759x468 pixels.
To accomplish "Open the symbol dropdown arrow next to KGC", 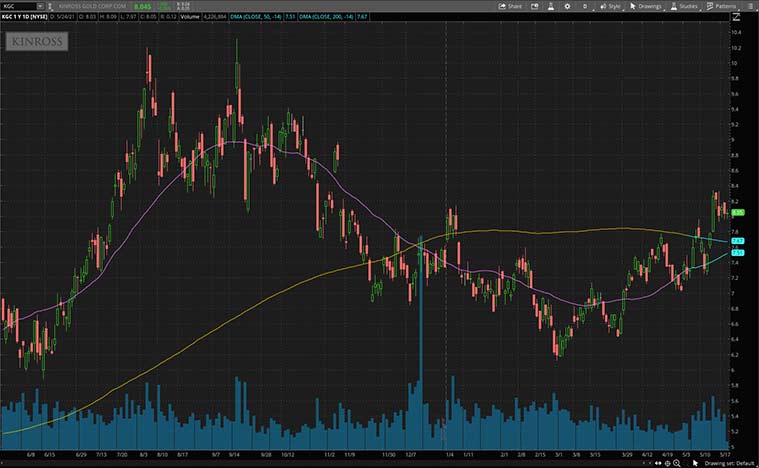I will [41, 6].
